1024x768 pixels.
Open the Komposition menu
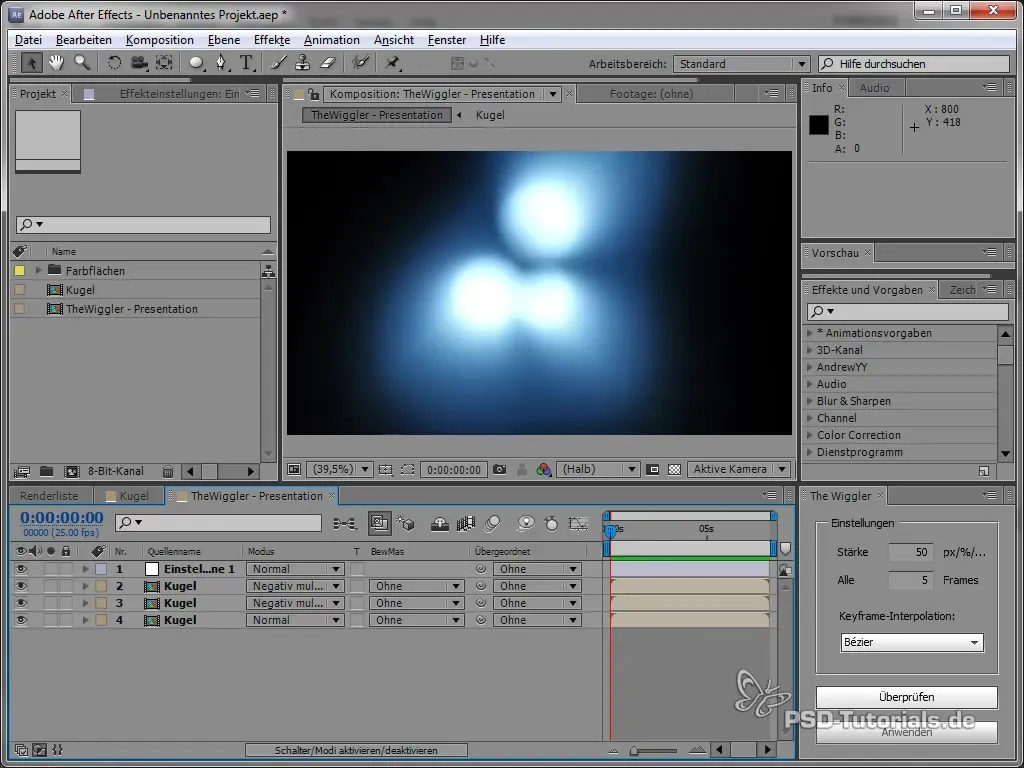(159, 40)
